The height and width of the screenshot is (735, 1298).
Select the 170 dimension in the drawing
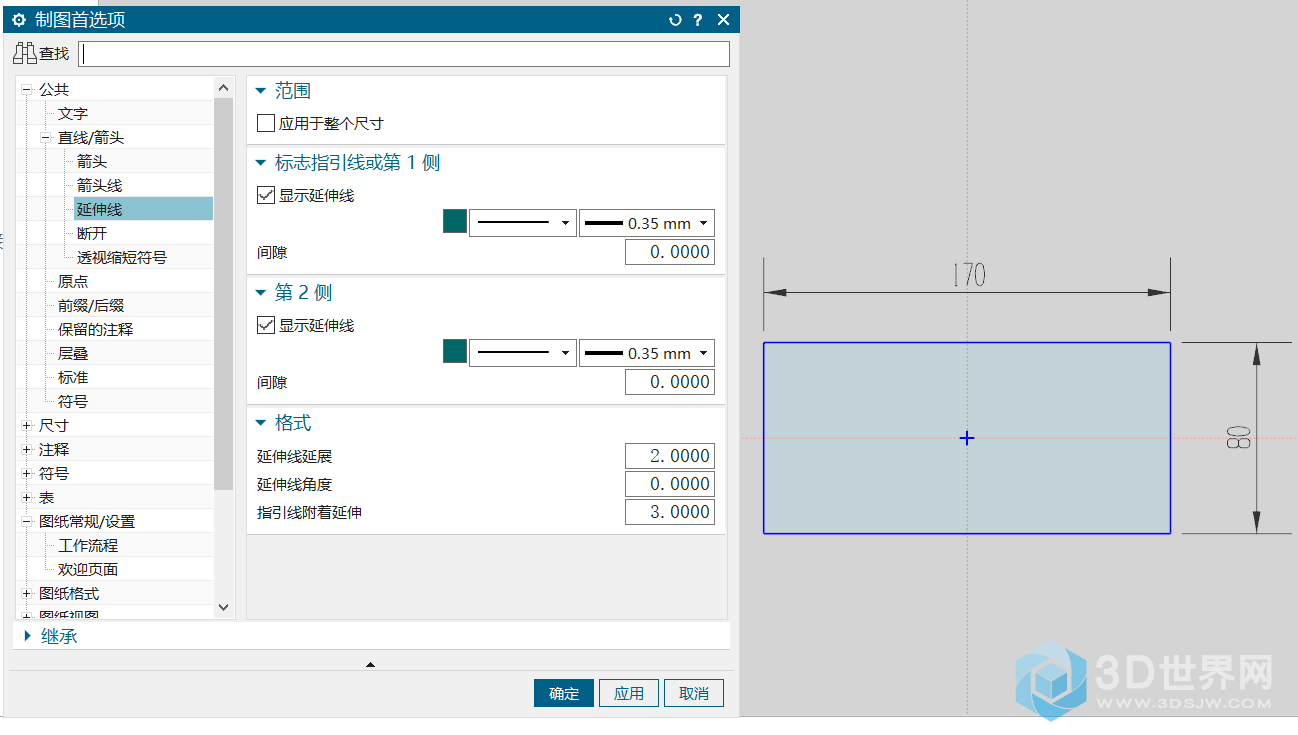point(968,275)
